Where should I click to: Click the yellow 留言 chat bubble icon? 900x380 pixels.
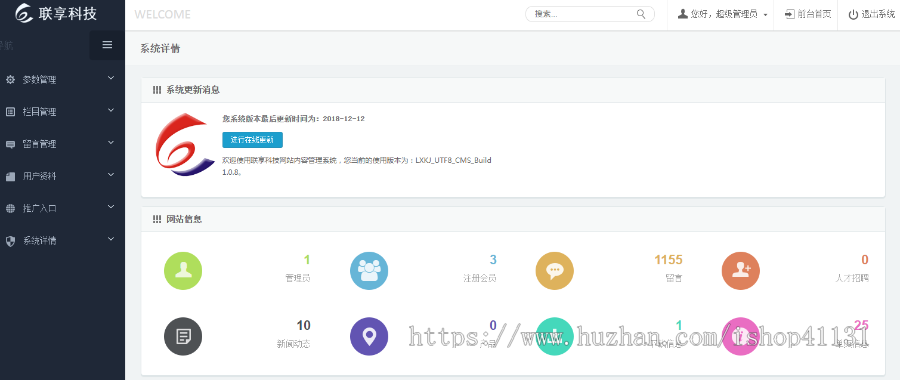click(x=554, y=271)
